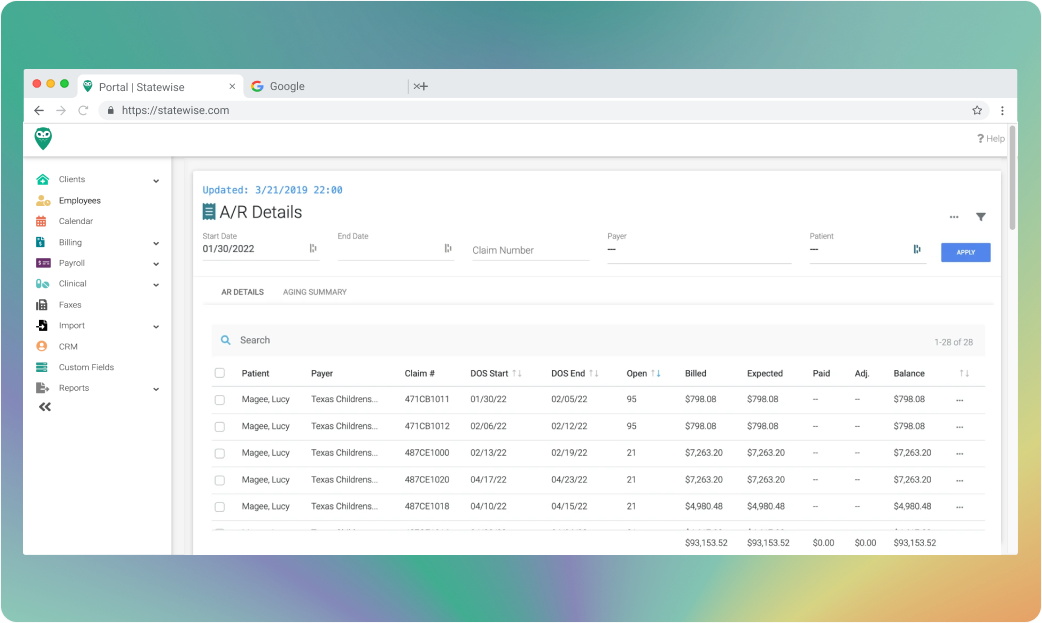This screenshot has width=1042, height=623.
Task: Open the filter funnel on A/R Details
Action: [981, 216]
